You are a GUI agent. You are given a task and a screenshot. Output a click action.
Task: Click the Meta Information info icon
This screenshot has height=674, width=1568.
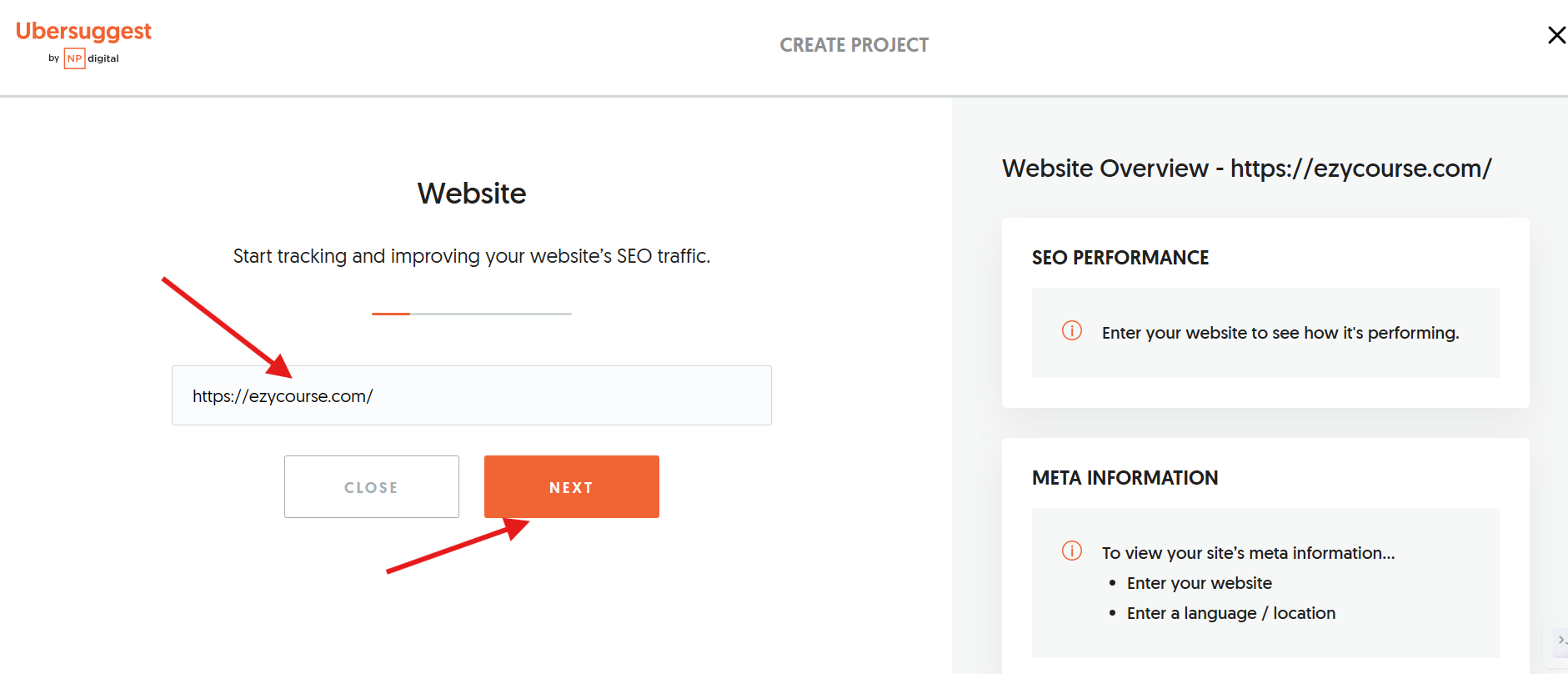click(1072, 551)
